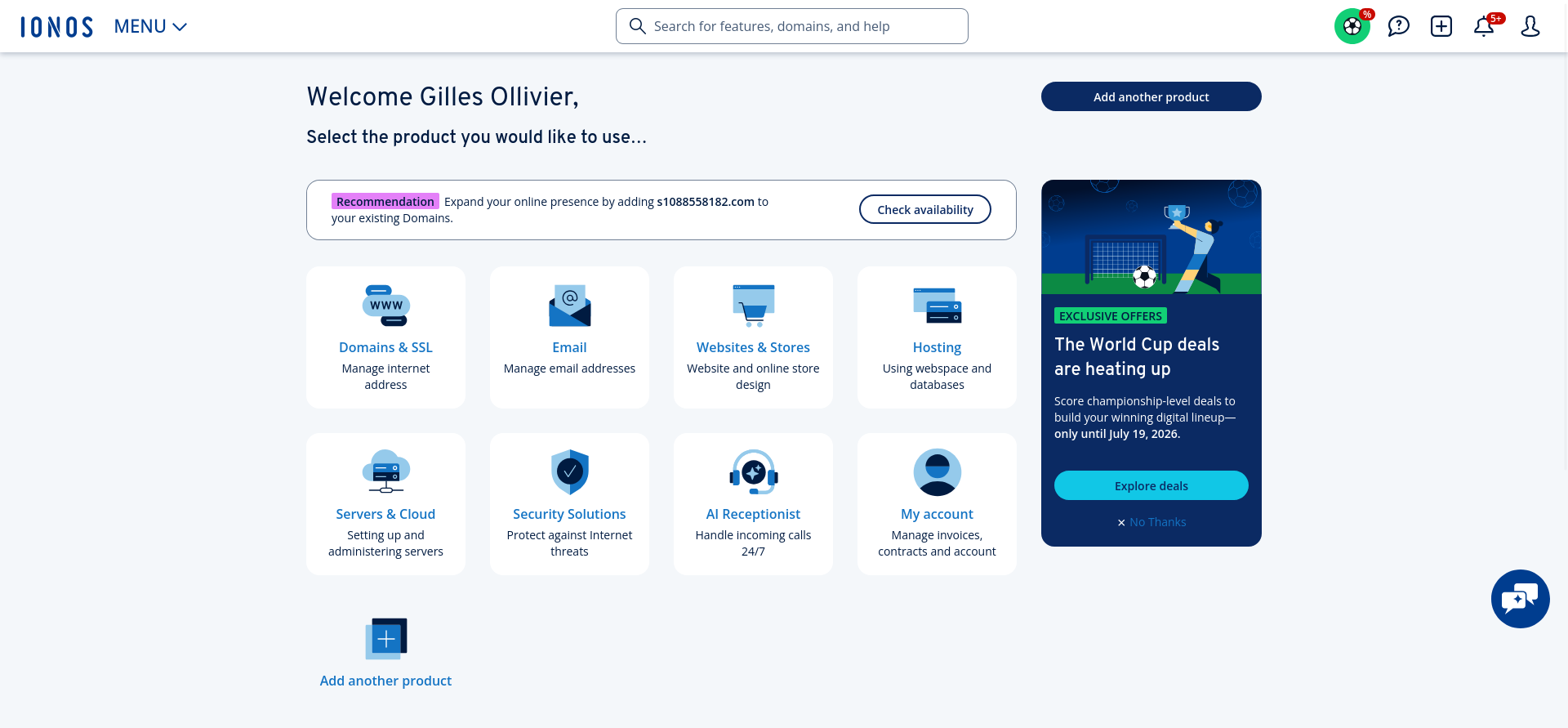This screenshot has height=728, width=1568.
Task: Open the Add another product text link
Action: click(385, 681)
